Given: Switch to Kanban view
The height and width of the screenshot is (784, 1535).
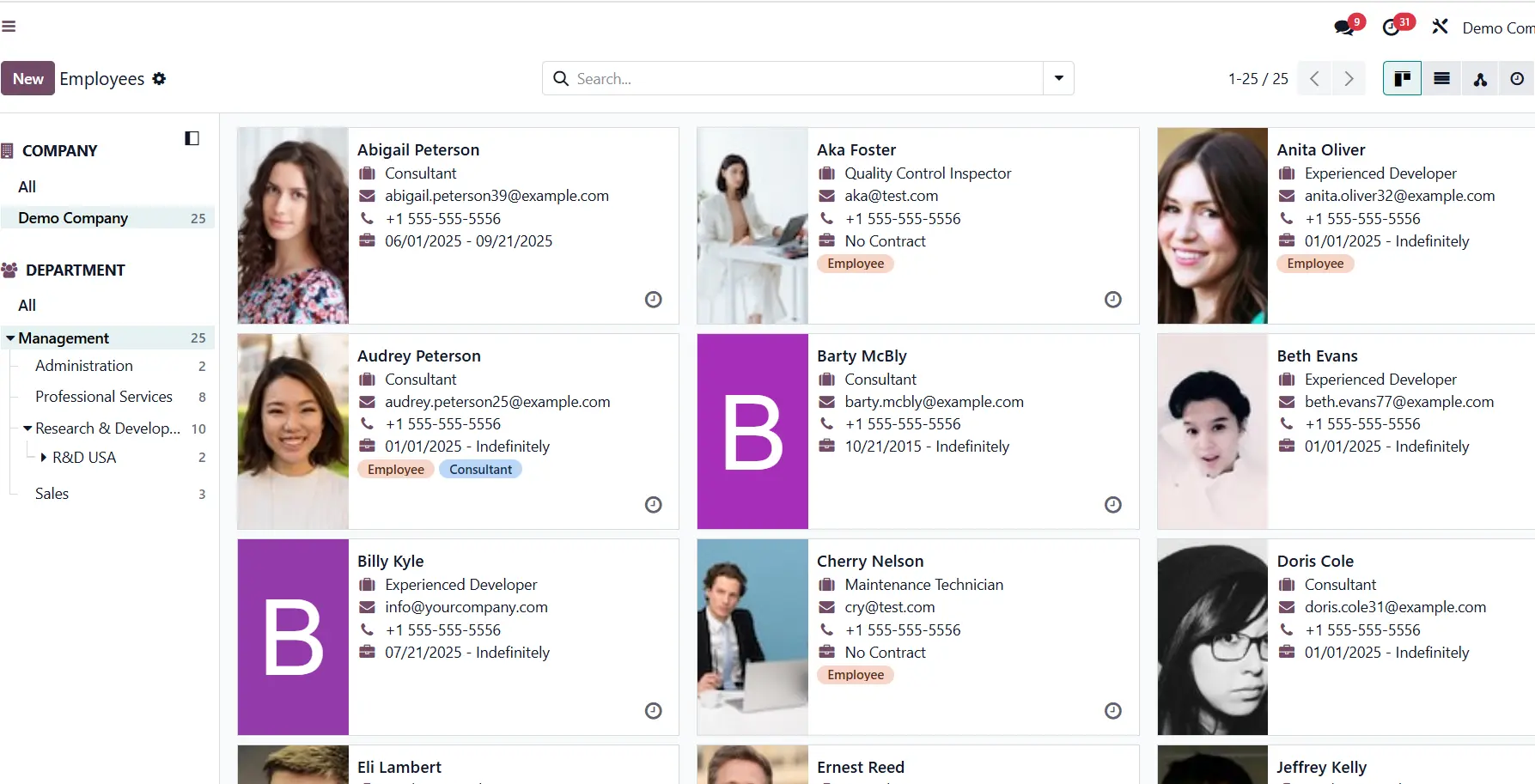Looking at the screenshot, I should click(x=1402, y=79).
